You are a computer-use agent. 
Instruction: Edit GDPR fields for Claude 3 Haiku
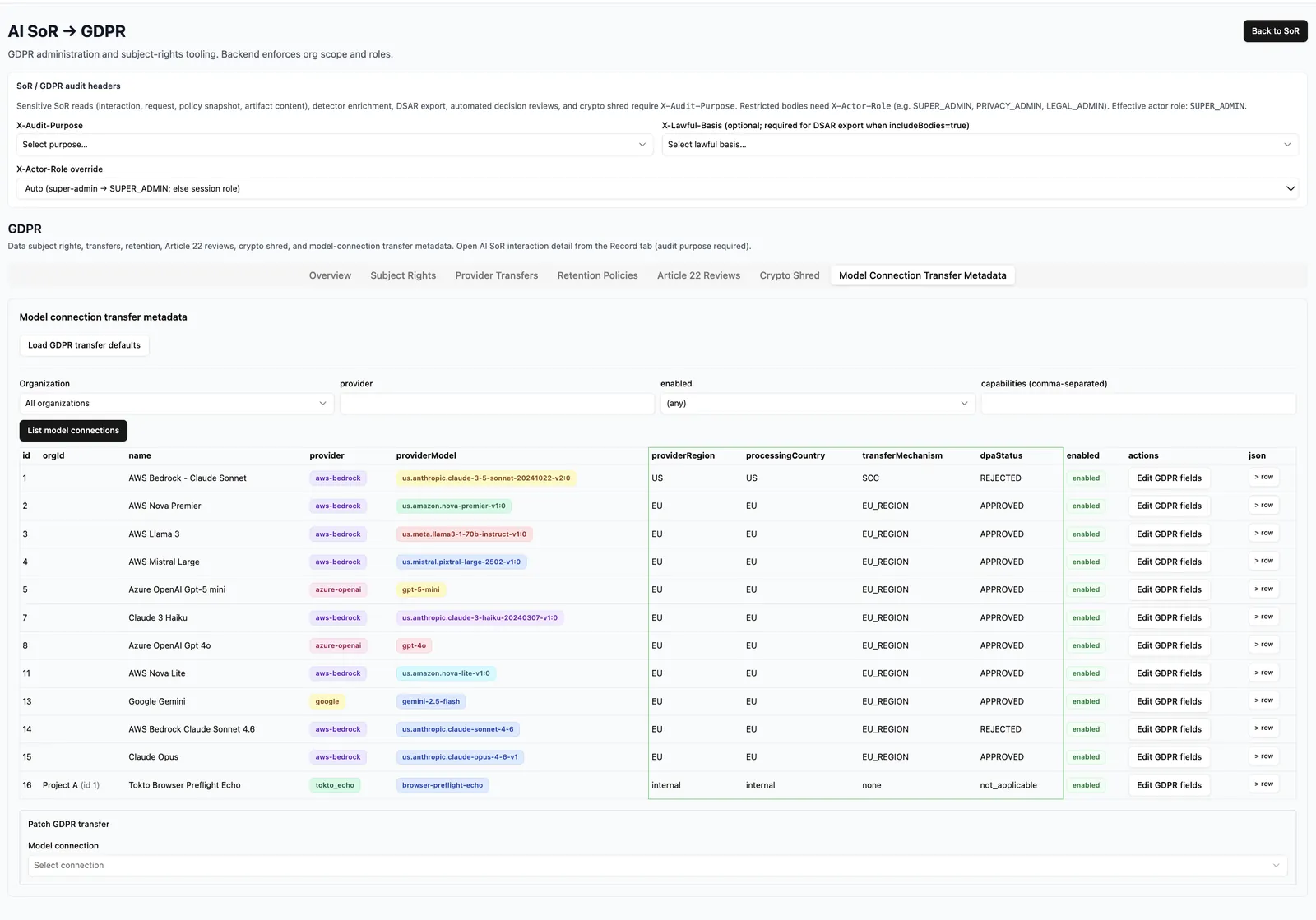pos(1169,618)
